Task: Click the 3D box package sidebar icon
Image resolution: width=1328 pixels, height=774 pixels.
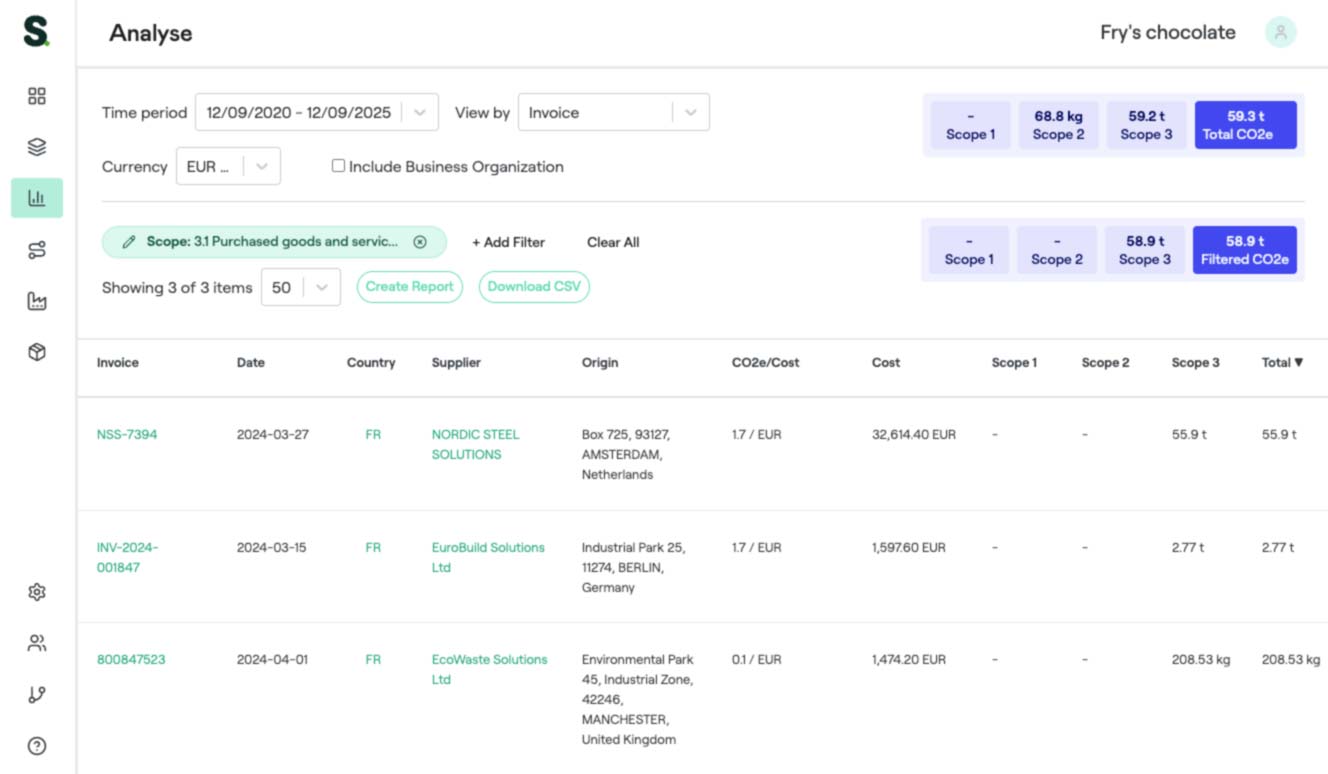Action: (x=37, y=352)
